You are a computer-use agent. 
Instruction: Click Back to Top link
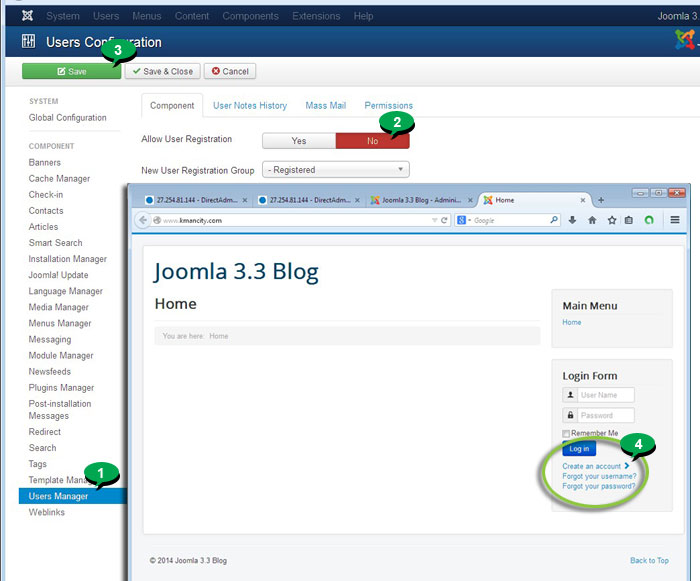(650, 560)
